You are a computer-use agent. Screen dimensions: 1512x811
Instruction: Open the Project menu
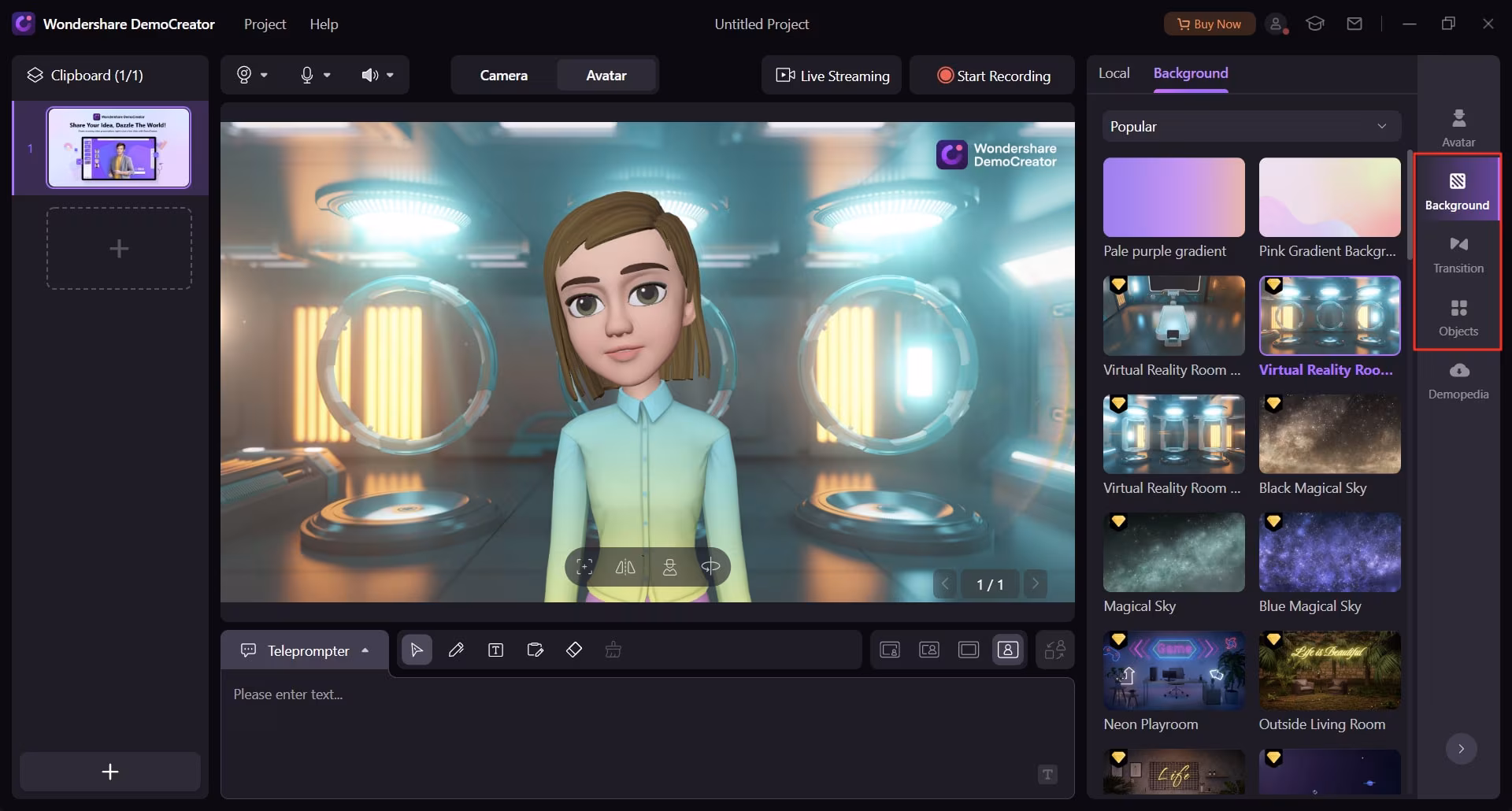[x=265, y=24]
